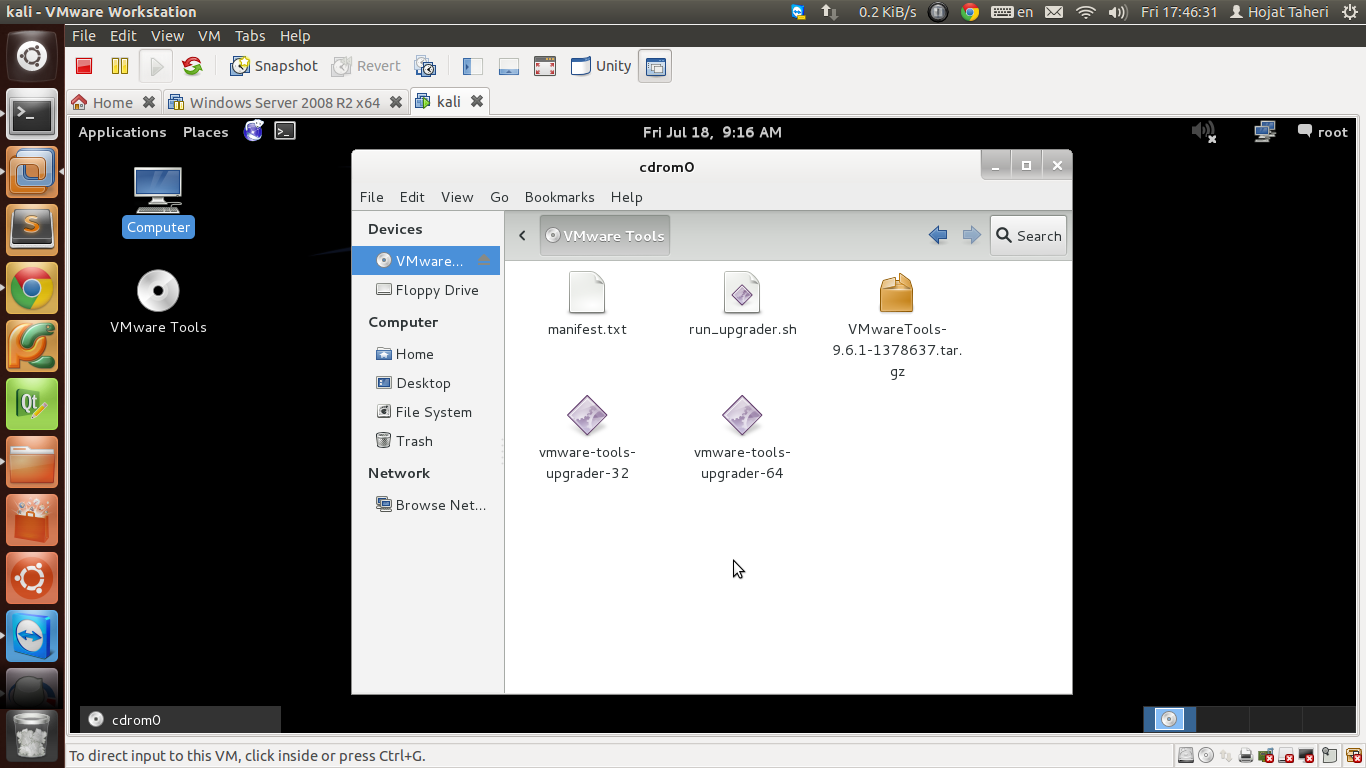This screenshot has height=768, width=1366.
Task: Toggle Unity mode
Action: tap(601, 66)
